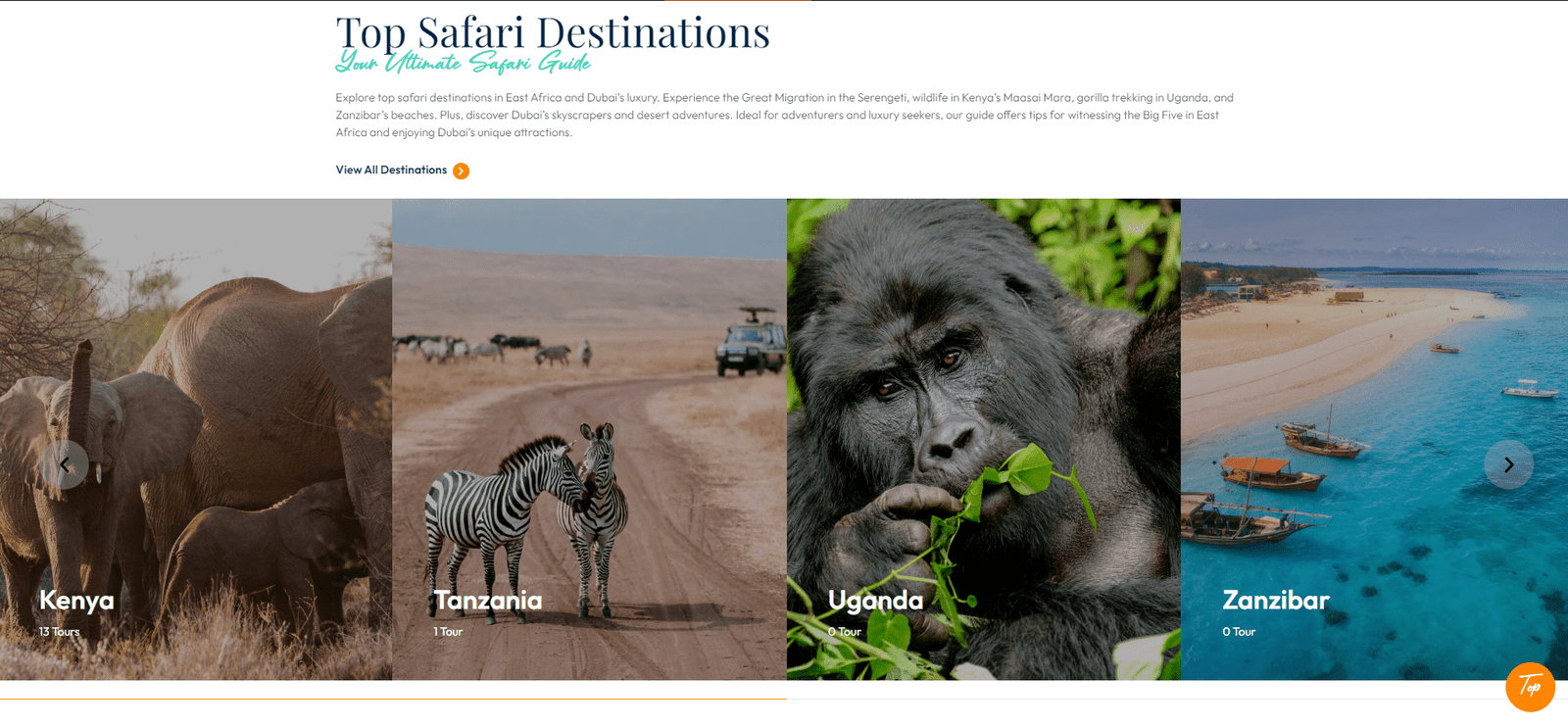Select the Uganda destination title

tap(875, 600)
